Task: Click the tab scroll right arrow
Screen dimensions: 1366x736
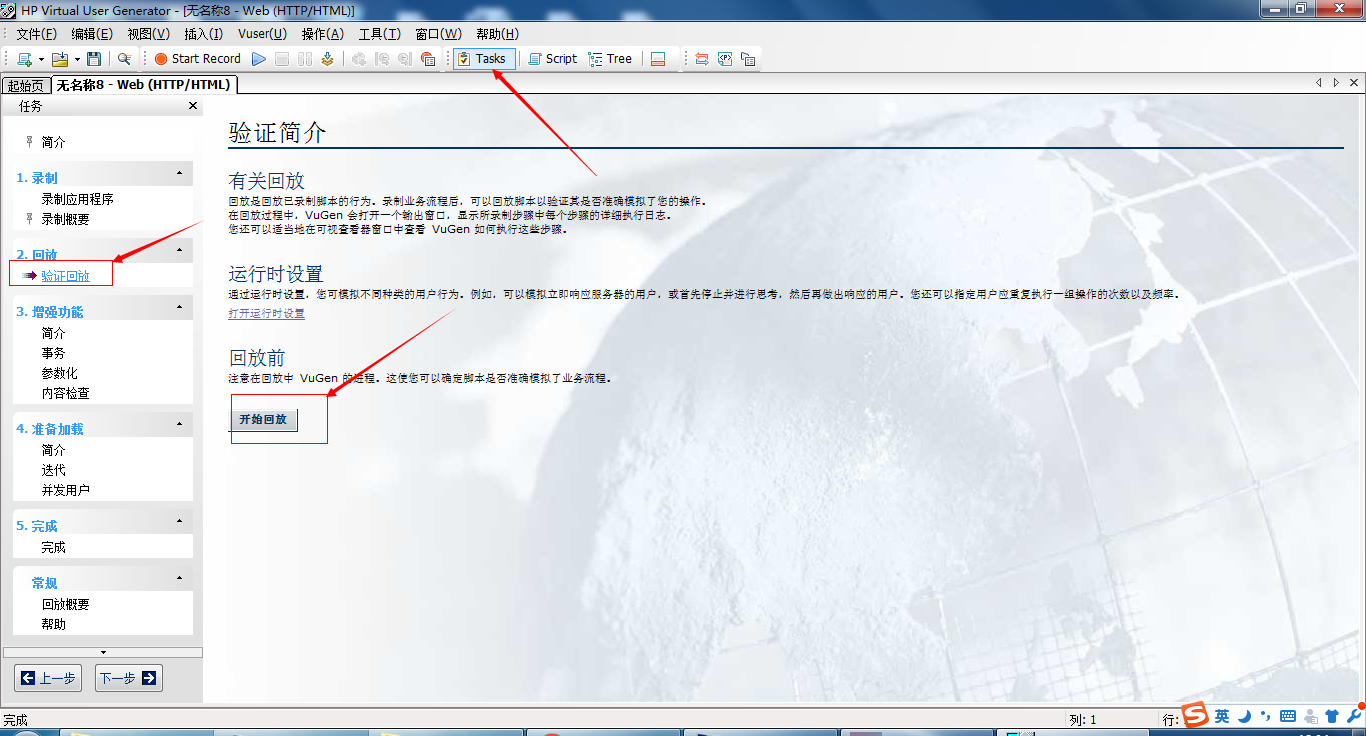Action: click(x=1337, y=83)
